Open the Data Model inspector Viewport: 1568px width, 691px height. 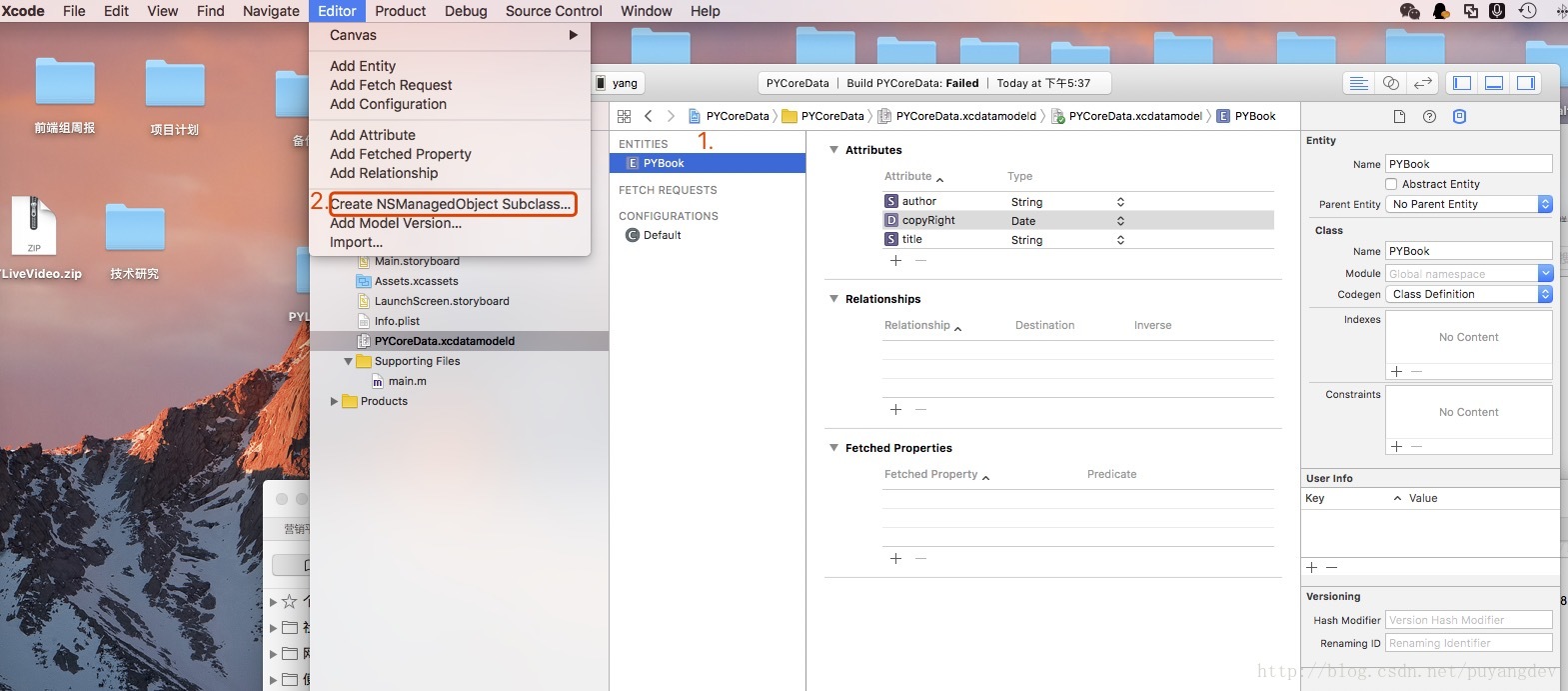pos(1459,117)
